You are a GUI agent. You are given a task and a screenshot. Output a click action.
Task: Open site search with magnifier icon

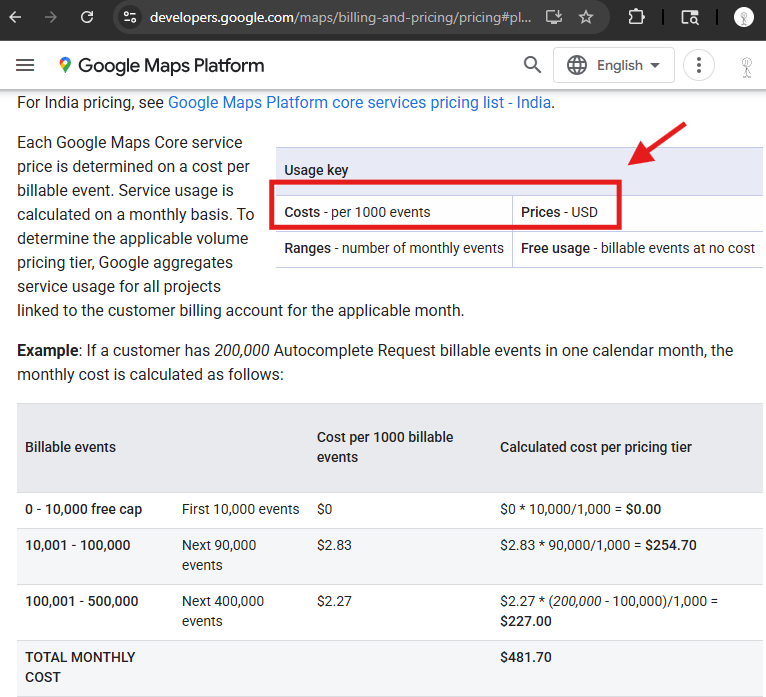pyautogui.click(x=532, y=65)
